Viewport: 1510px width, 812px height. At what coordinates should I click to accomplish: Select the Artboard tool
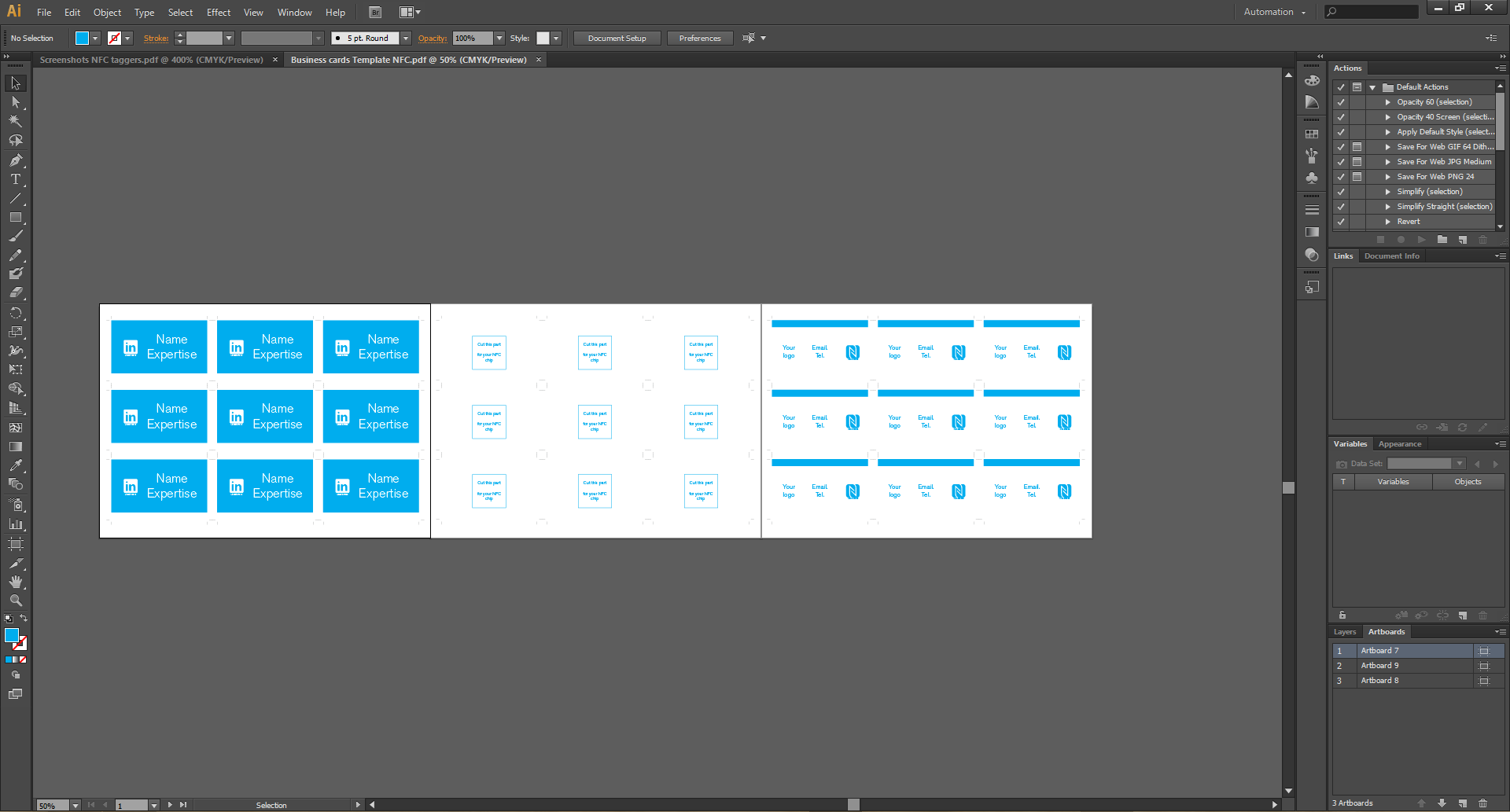[x=16, y=544]
